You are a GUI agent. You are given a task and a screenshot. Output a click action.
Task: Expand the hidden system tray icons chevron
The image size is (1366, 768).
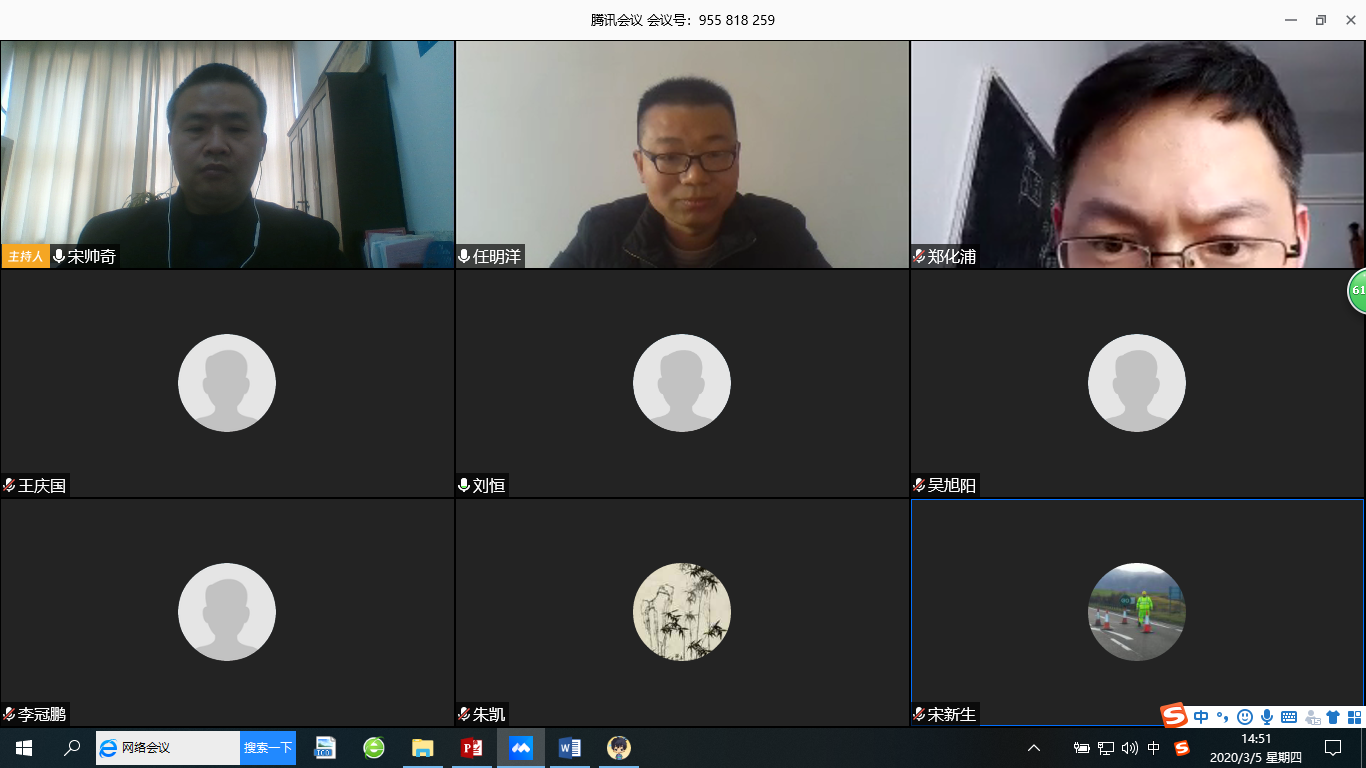pyautogui.click(x=1034, y=747)
